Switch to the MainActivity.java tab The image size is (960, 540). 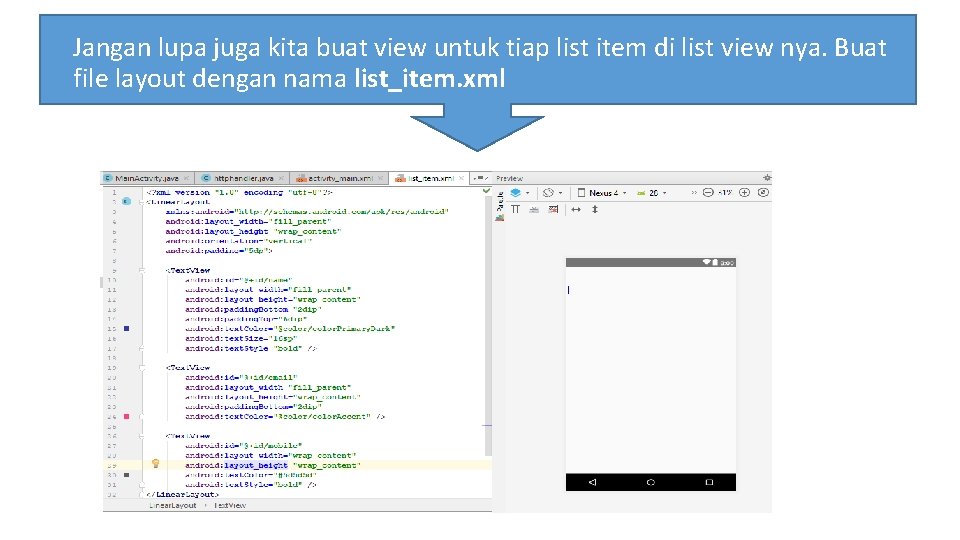point(147,178)
